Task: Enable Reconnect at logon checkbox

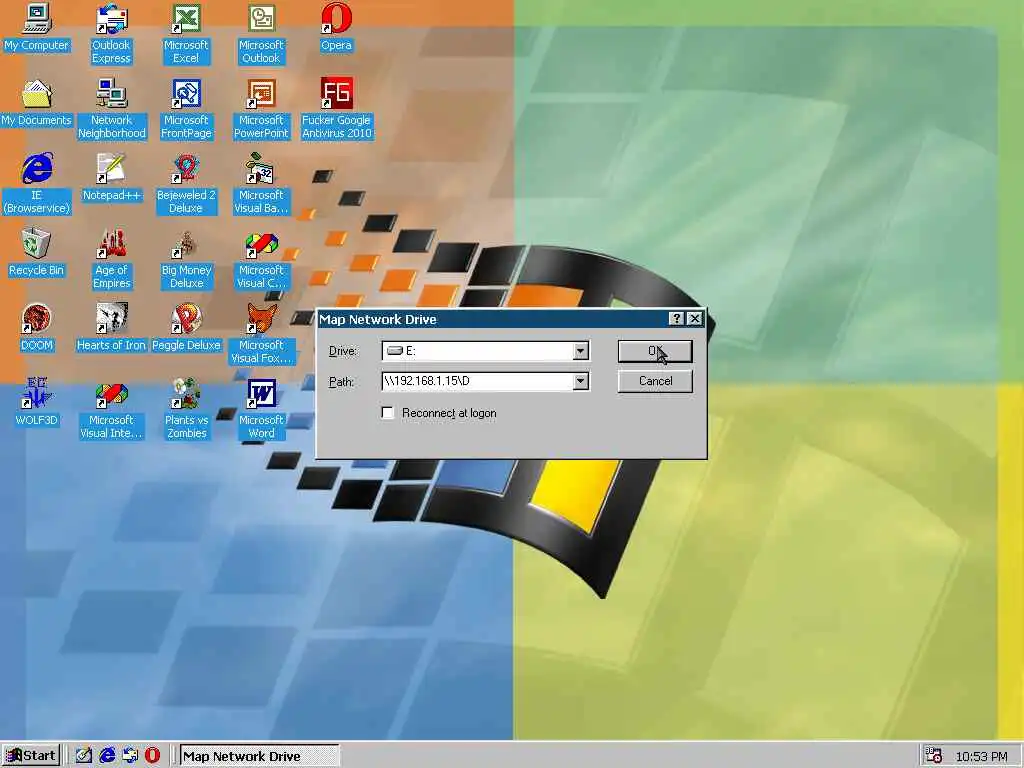Action: pos(388,413)
